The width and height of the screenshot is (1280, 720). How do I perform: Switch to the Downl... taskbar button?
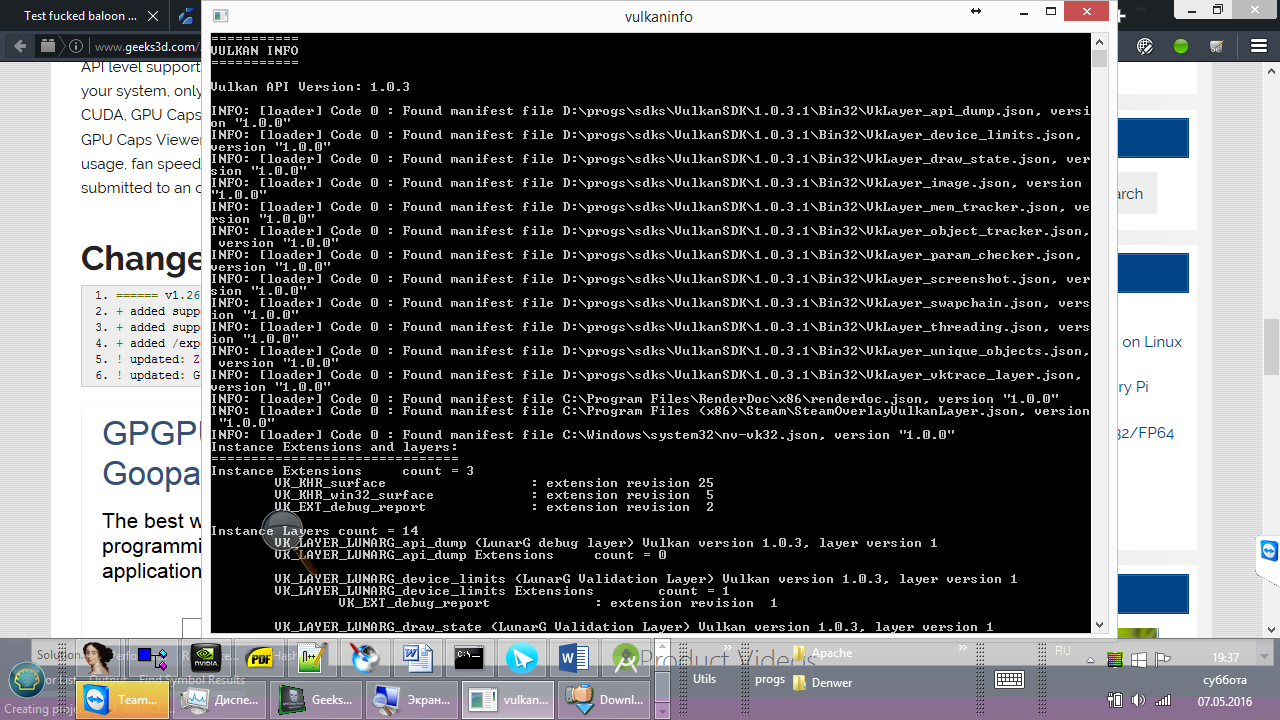click(x=605, y=700)
